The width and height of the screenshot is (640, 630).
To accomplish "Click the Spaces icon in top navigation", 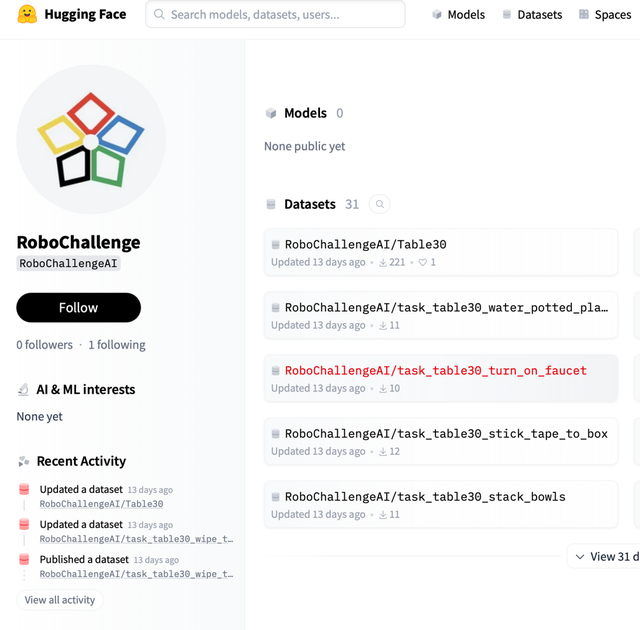I will click(x=584, y=15).
